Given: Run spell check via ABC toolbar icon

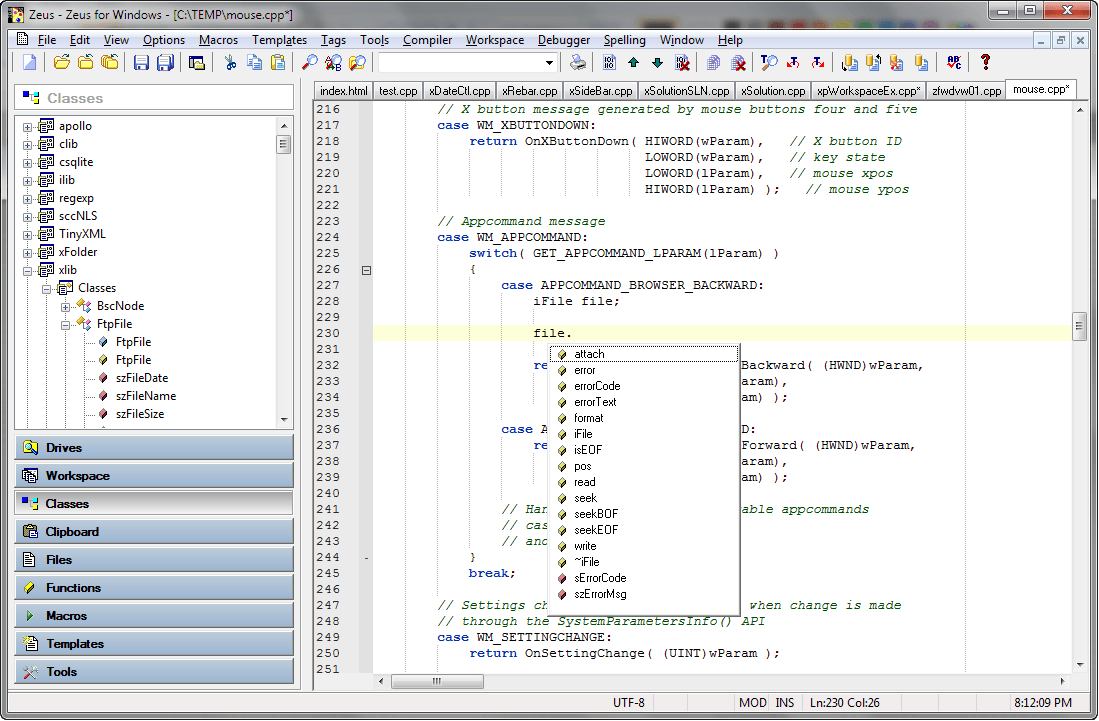Looking at the screenshot, I should pos(953,62).
